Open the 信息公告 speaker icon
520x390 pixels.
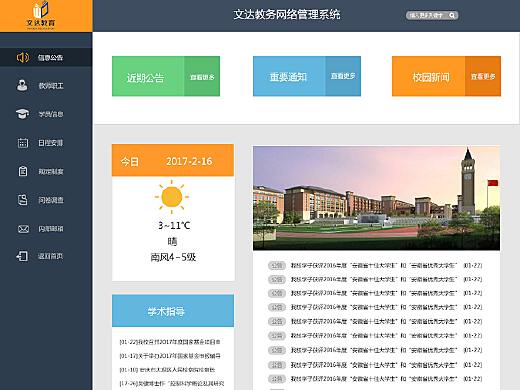23,58
